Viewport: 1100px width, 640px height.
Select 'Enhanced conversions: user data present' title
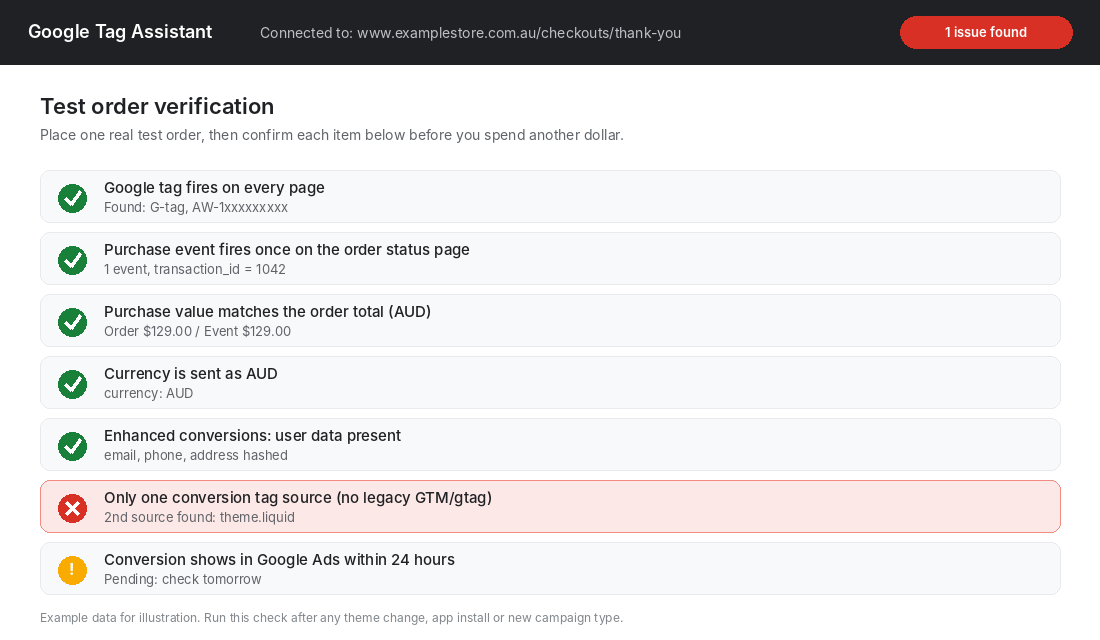point(253,435)
